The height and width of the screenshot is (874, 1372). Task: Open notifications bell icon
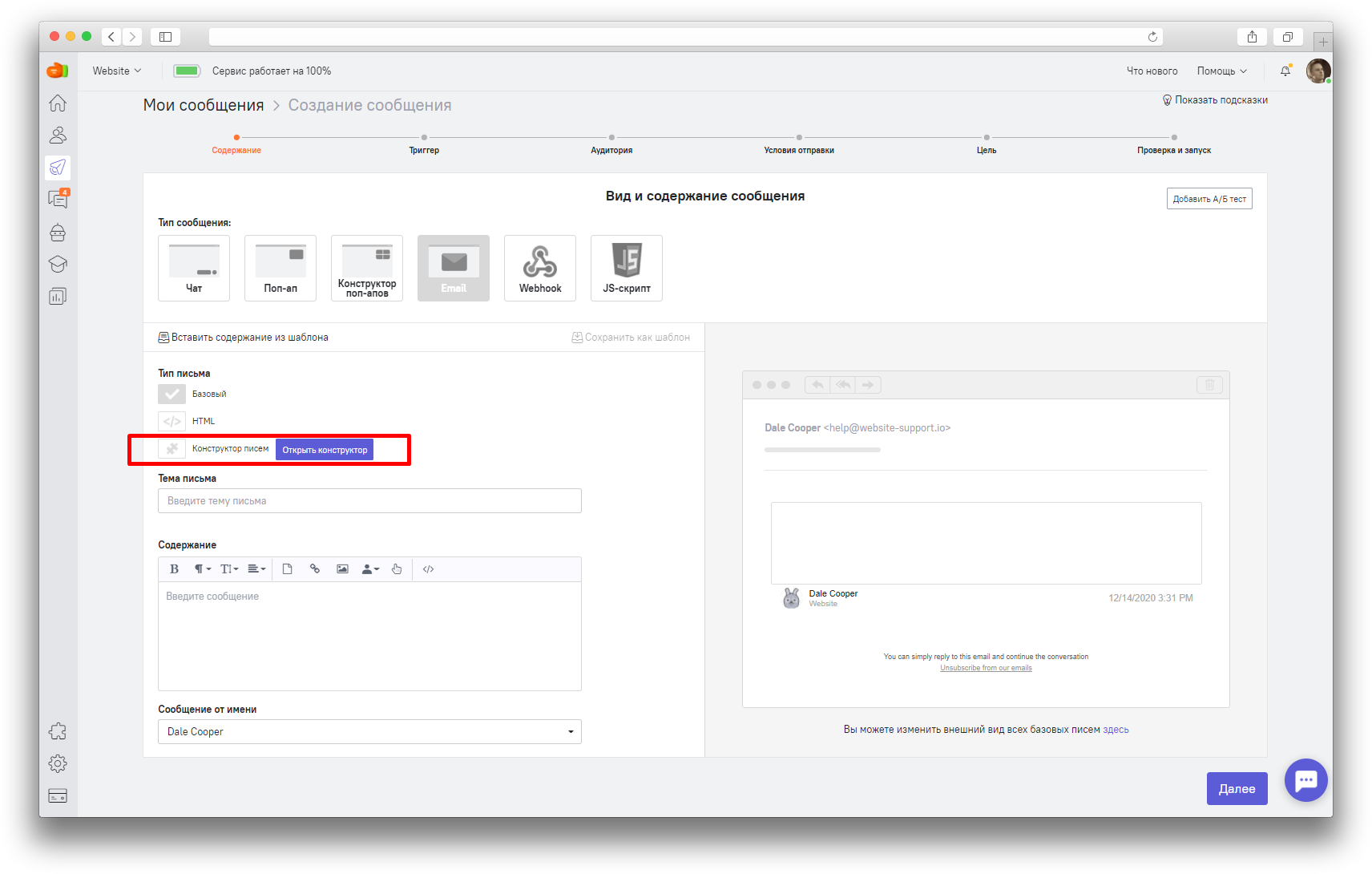pyautogui.click(x=1285, y=71)
